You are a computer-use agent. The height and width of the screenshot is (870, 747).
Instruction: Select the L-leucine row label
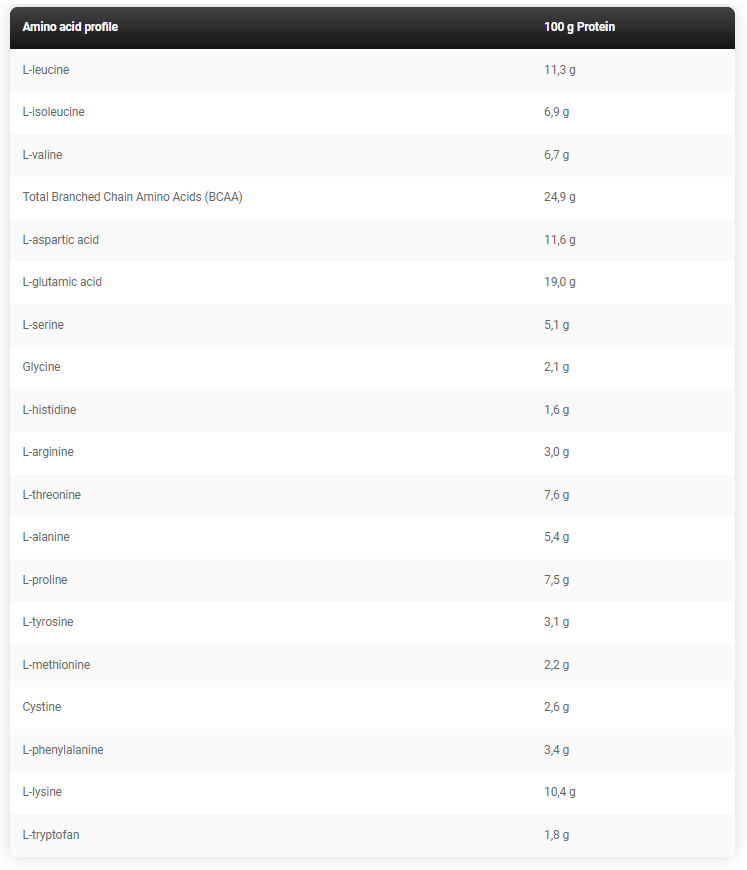46,70
